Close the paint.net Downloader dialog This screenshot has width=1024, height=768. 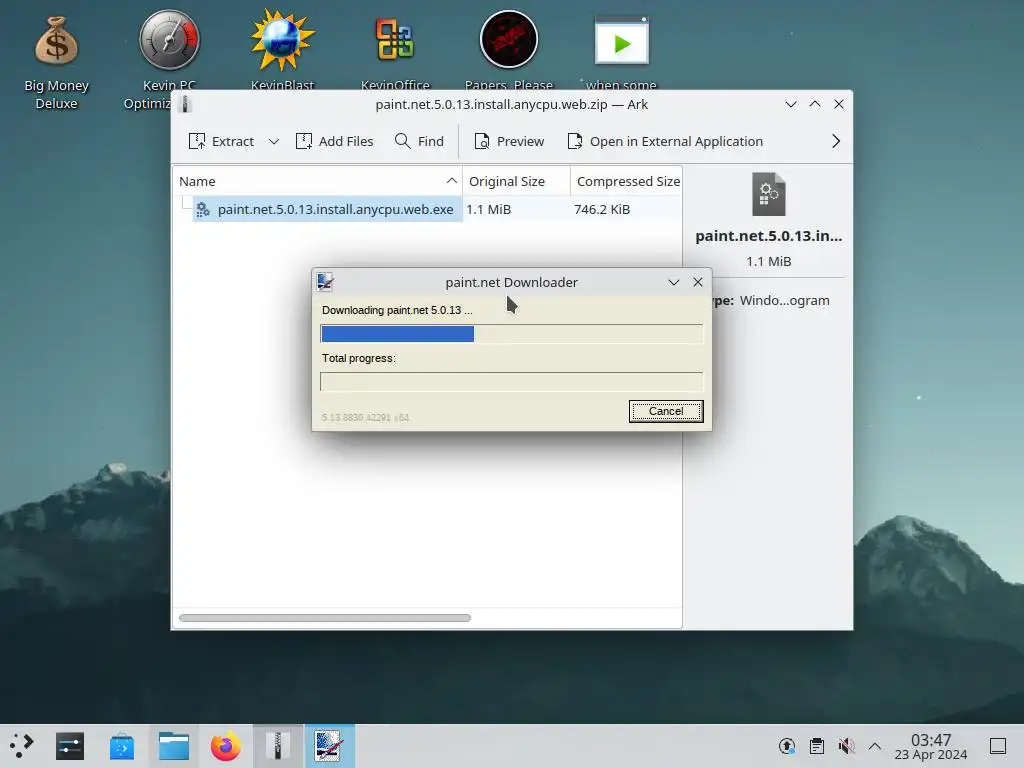pos(697,282)
